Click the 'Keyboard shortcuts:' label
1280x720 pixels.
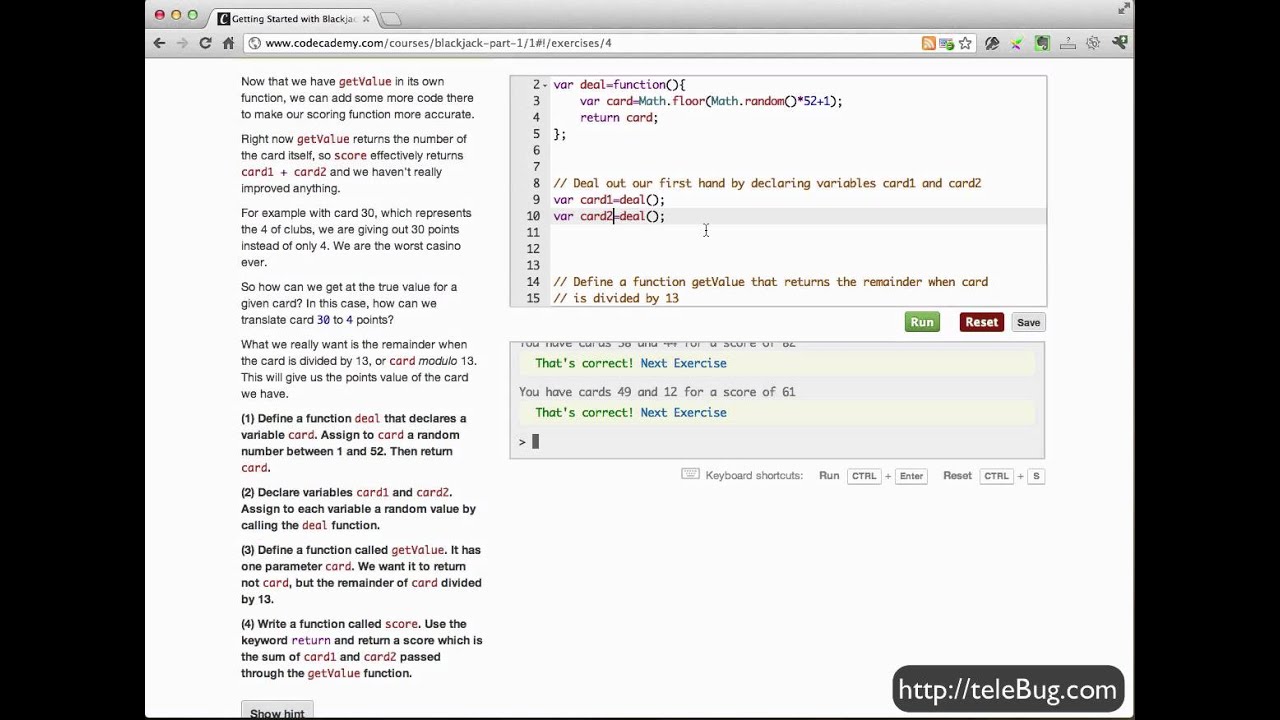[x=754, y=475]
